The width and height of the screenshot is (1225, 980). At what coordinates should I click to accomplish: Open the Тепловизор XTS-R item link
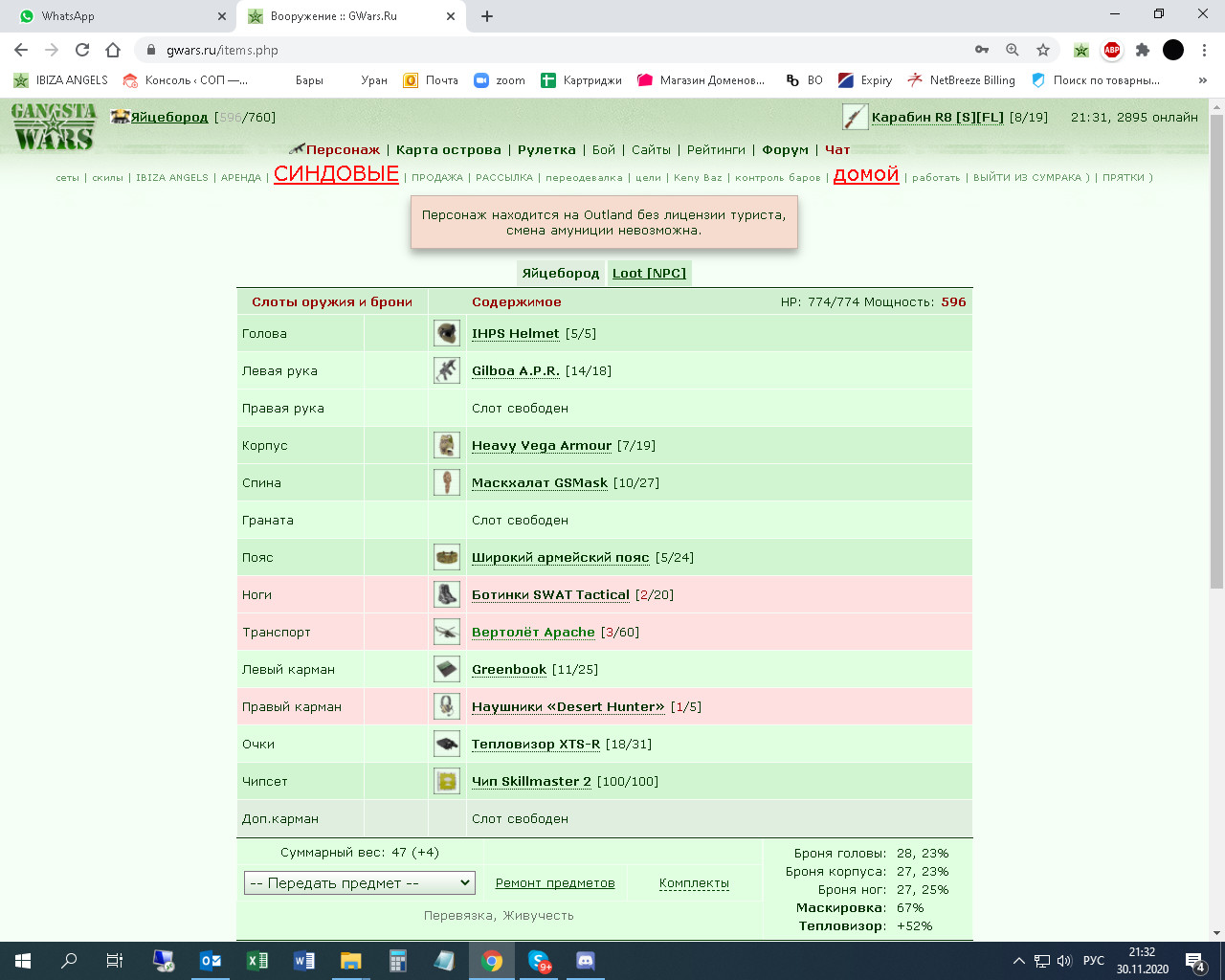coord(536,745)
